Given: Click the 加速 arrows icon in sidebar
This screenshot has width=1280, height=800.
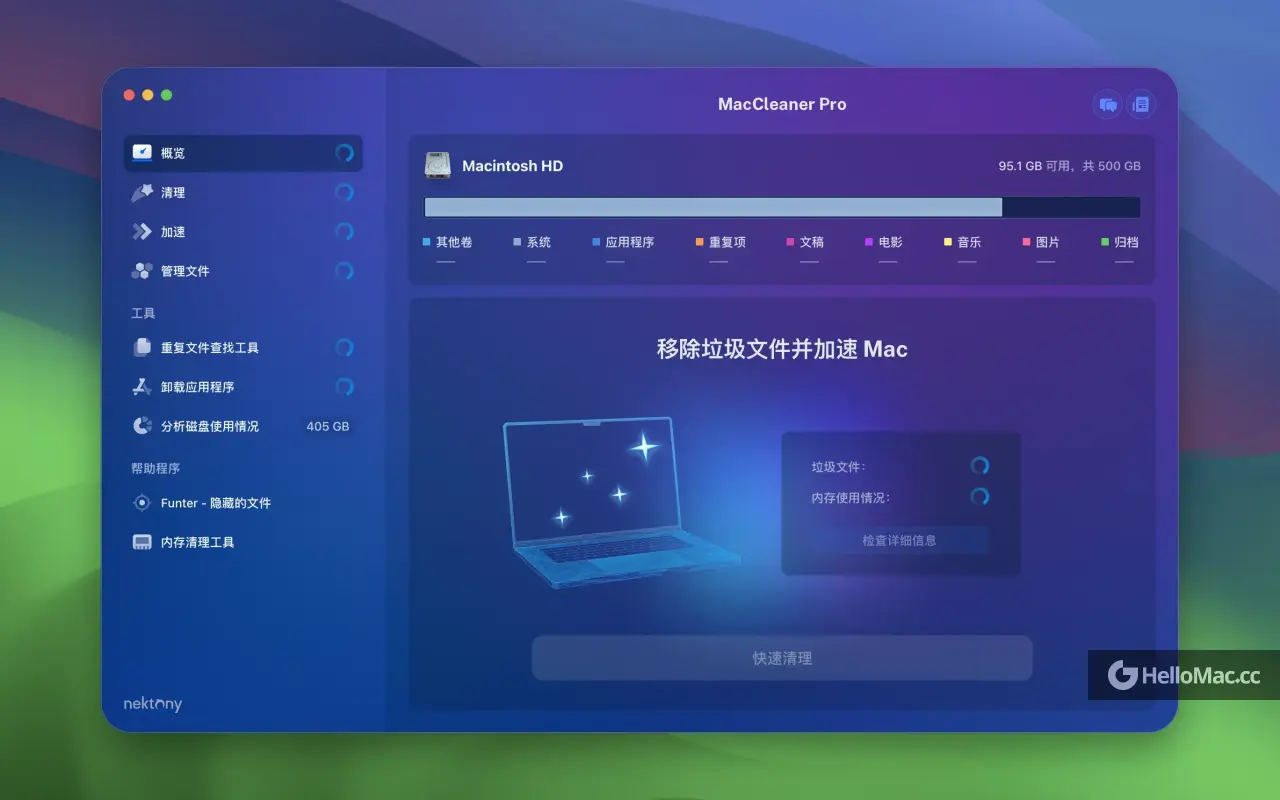Looking at the screenshot, I should [142, 231].
